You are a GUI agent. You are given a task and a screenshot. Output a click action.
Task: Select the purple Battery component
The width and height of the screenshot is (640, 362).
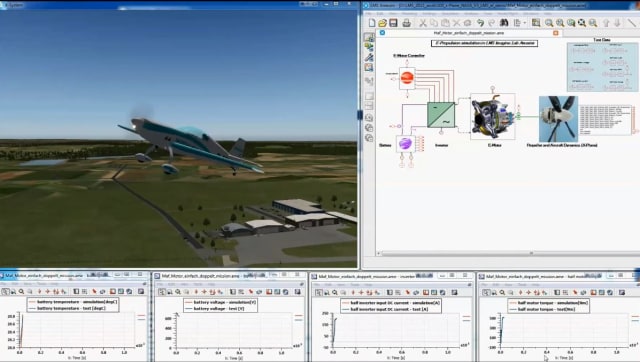(405, 144)
